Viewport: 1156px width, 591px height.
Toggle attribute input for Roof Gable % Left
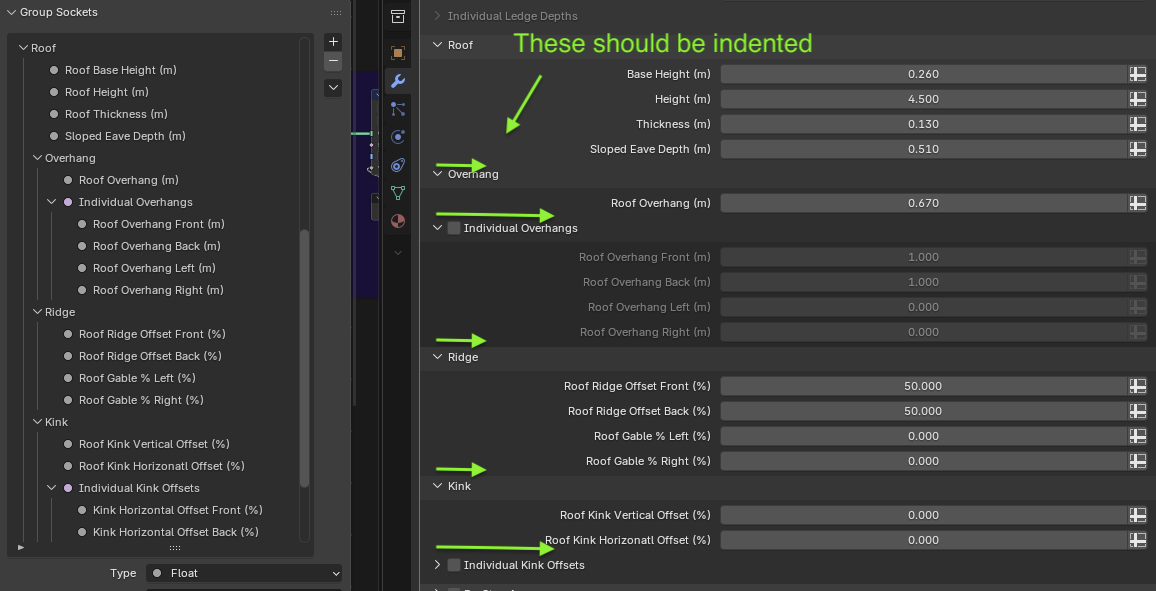tap(1138, 436)
